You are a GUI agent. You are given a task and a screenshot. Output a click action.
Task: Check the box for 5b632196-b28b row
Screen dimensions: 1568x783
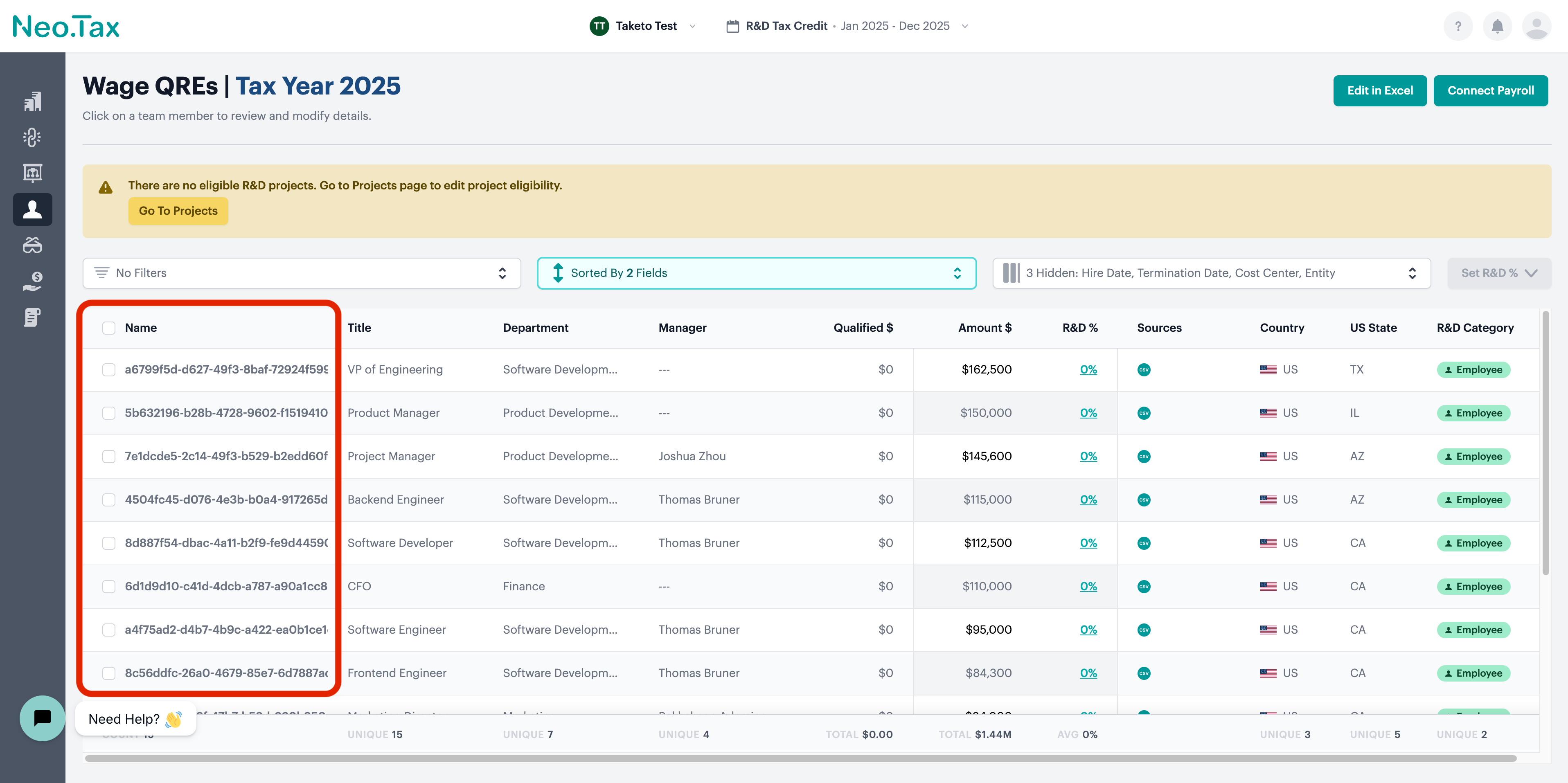coord(109,413)
